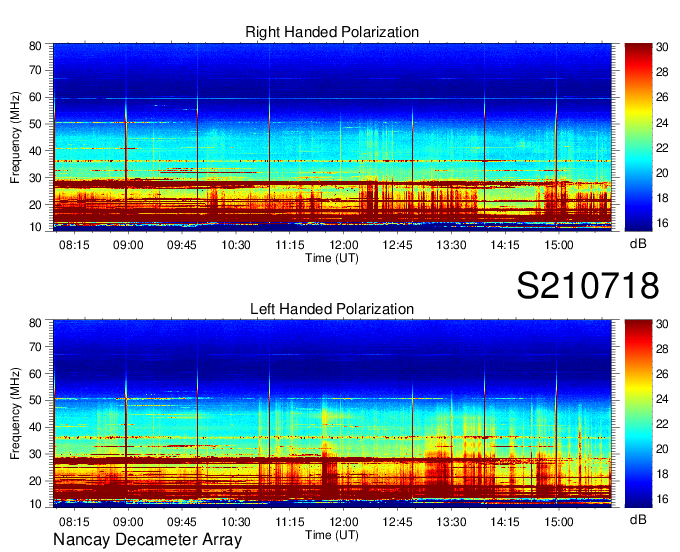680x552 pixels.
Task: Click the Left Handed plot's color bar
Action: (x=638, y=414)
